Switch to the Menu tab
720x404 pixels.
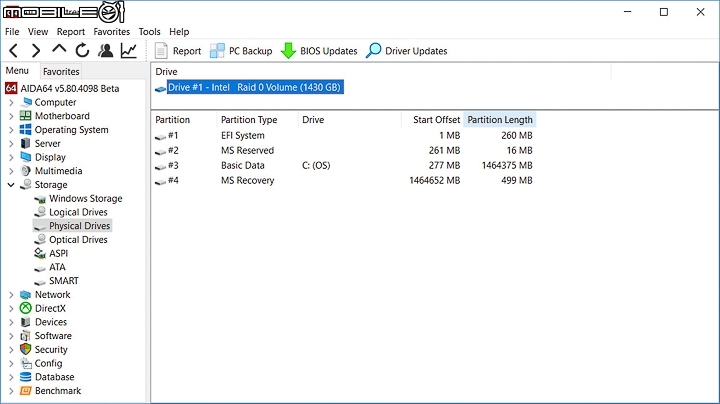click(17, 71)
